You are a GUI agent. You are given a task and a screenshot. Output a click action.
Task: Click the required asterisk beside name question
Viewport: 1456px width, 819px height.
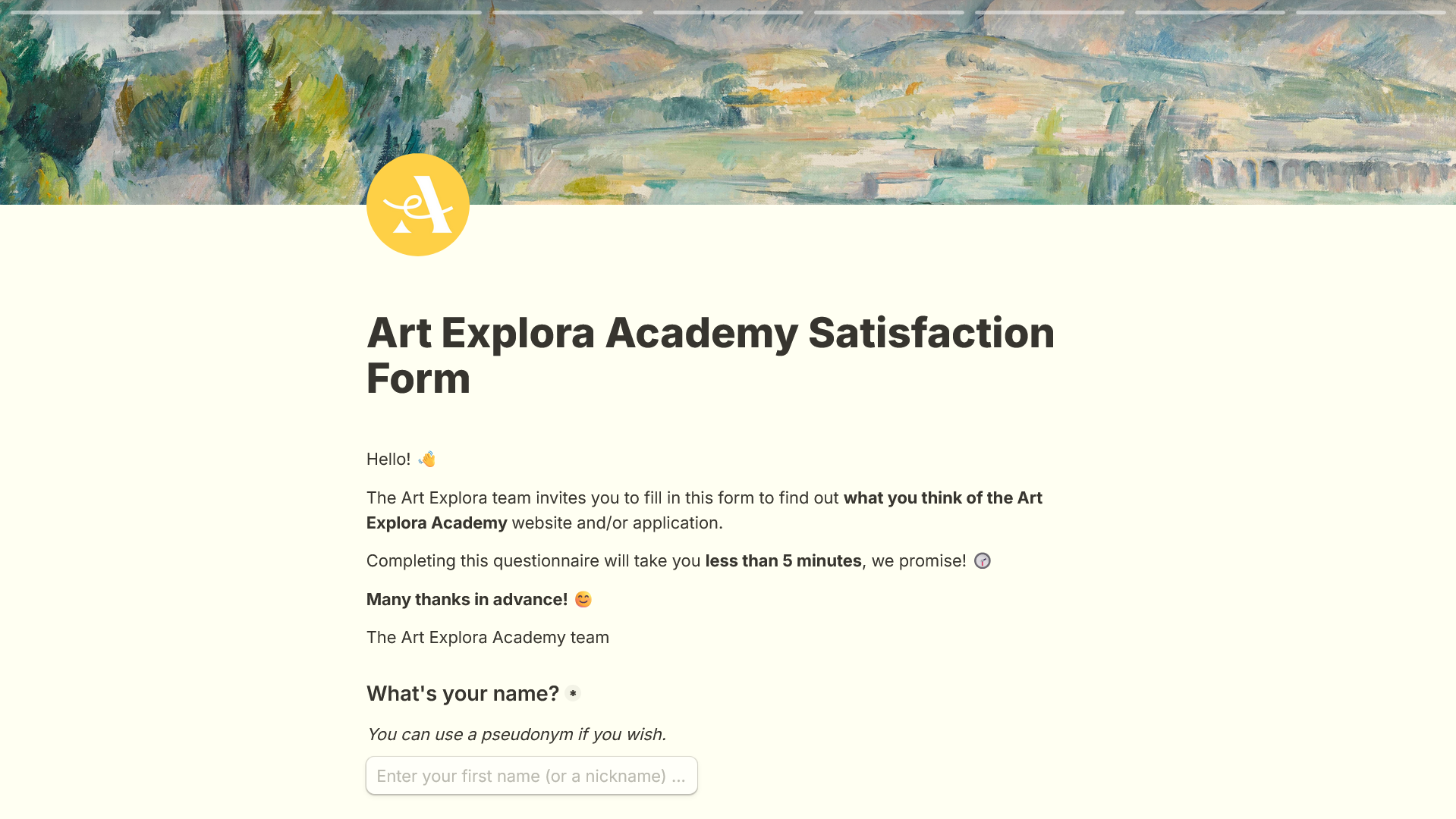click(x=573, y=693)
